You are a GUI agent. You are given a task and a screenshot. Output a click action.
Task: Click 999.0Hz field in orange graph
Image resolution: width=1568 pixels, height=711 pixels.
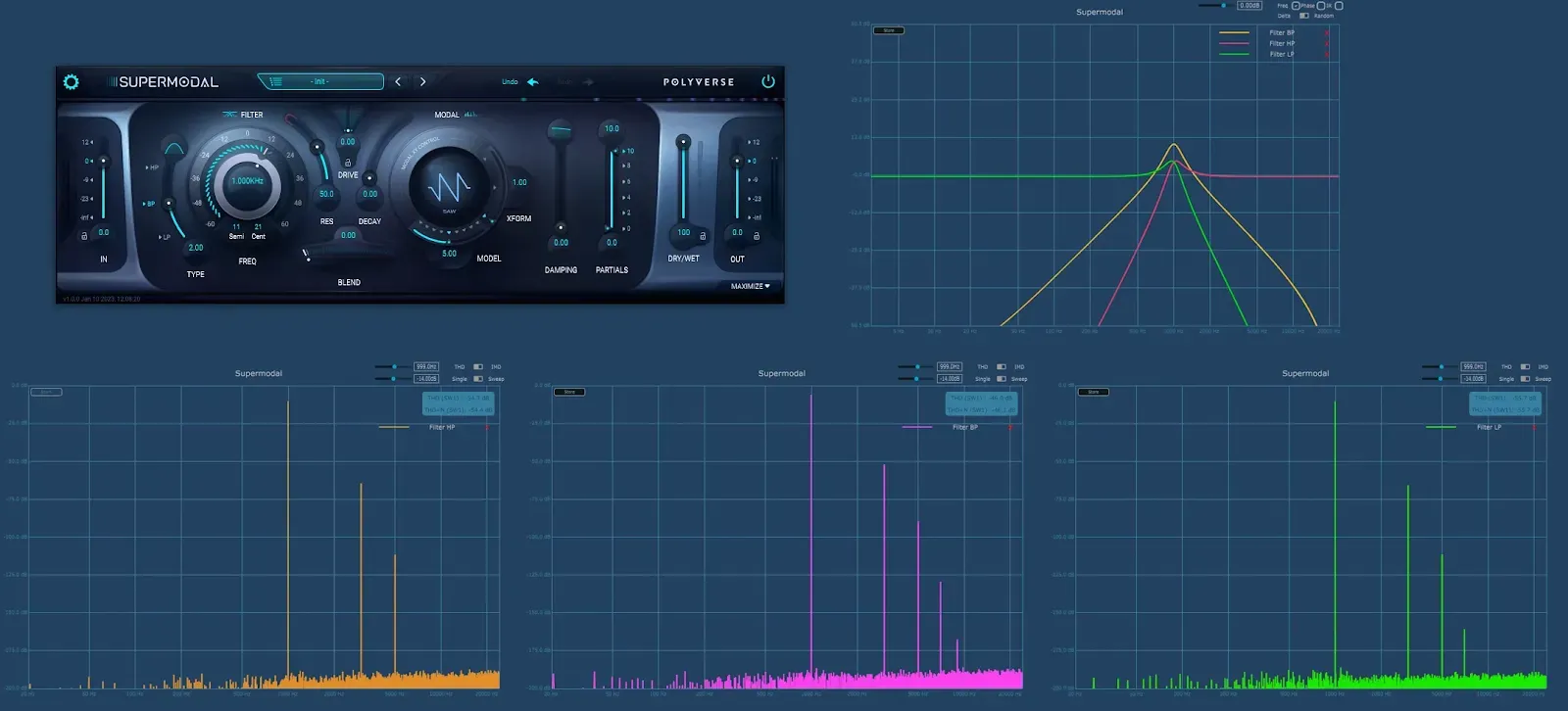pyautogui.click(x=425, y=367)
